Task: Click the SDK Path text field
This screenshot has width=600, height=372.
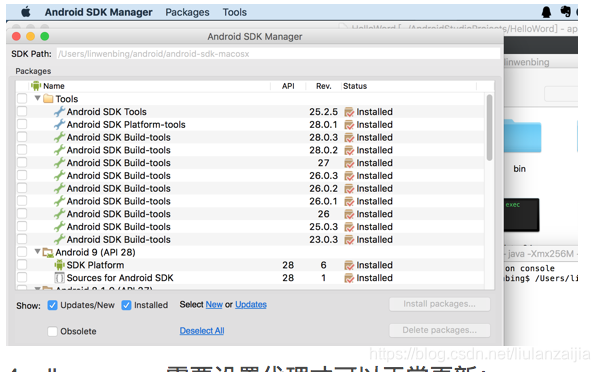Action: pos(278,54)
